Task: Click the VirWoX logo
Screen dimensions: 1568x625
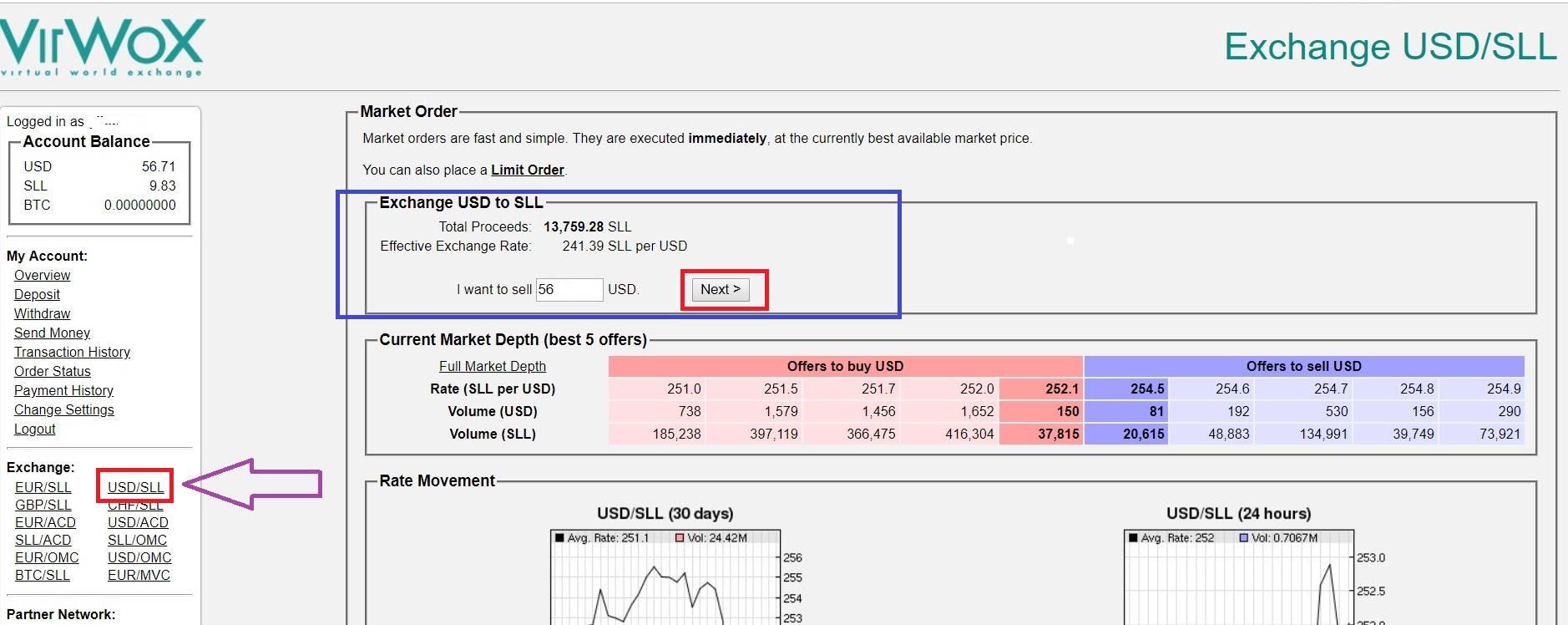Action: coord(102,47)
